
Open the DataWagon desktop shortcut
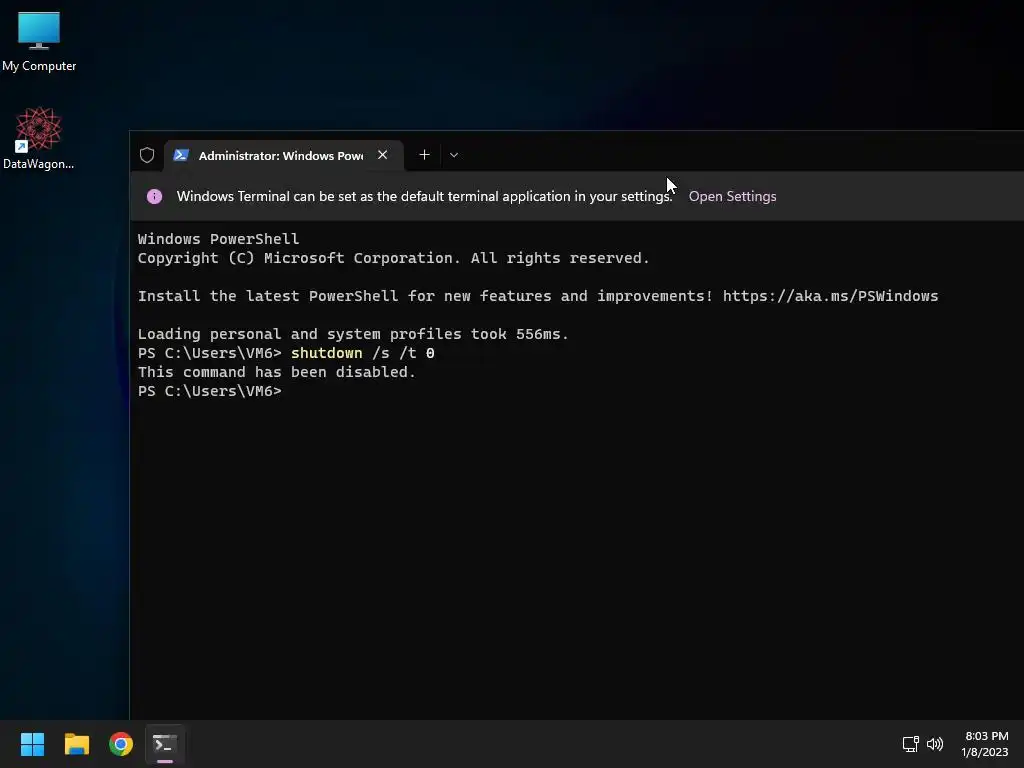(x=39, y=138)
